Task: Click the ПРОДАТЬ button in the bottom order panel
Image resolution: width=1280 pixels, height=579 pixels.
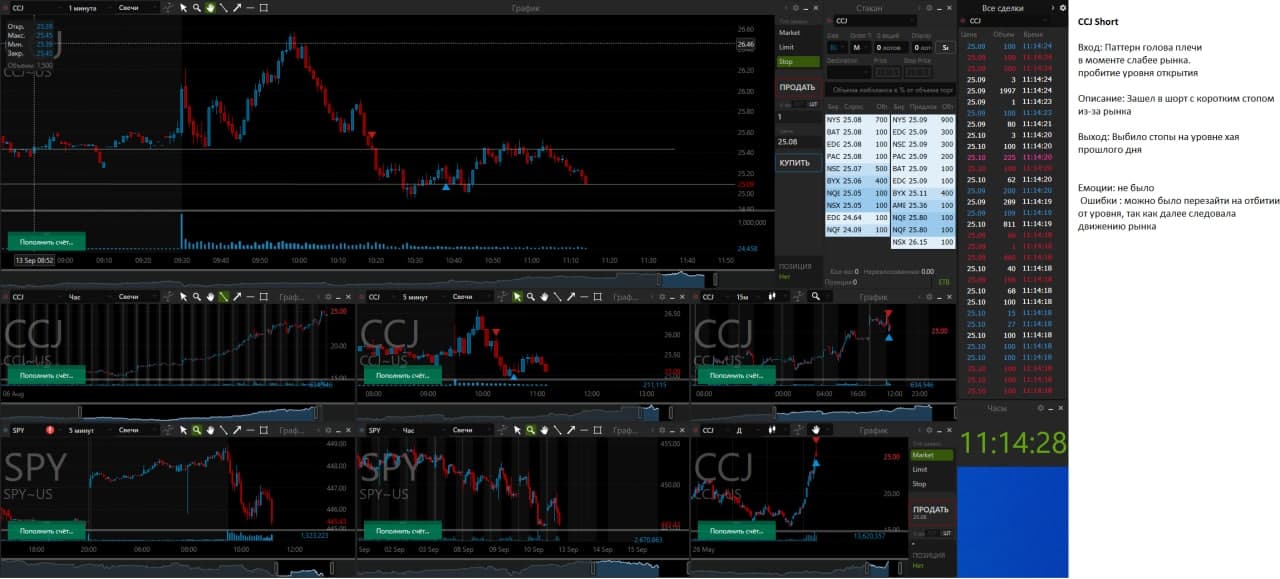Action: point(931,511)
